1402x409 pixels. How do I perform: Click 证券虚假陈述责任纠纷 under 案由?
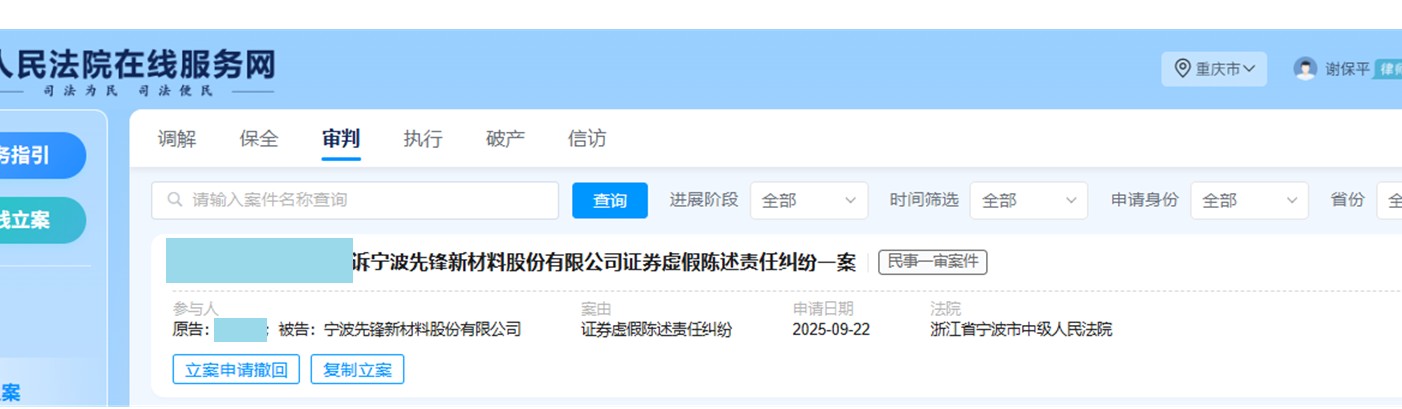[x=656, y=329]
